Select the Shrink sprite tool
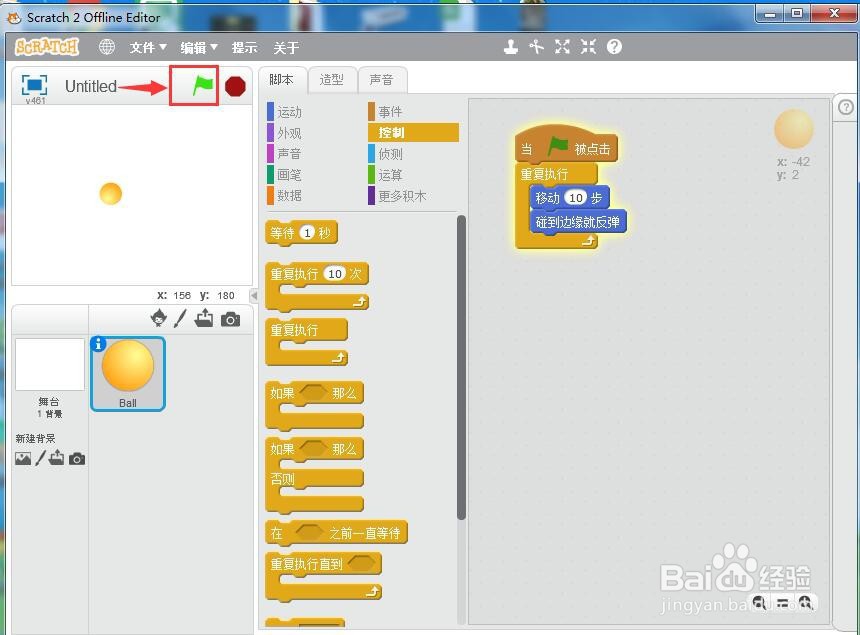 [589, 47]
